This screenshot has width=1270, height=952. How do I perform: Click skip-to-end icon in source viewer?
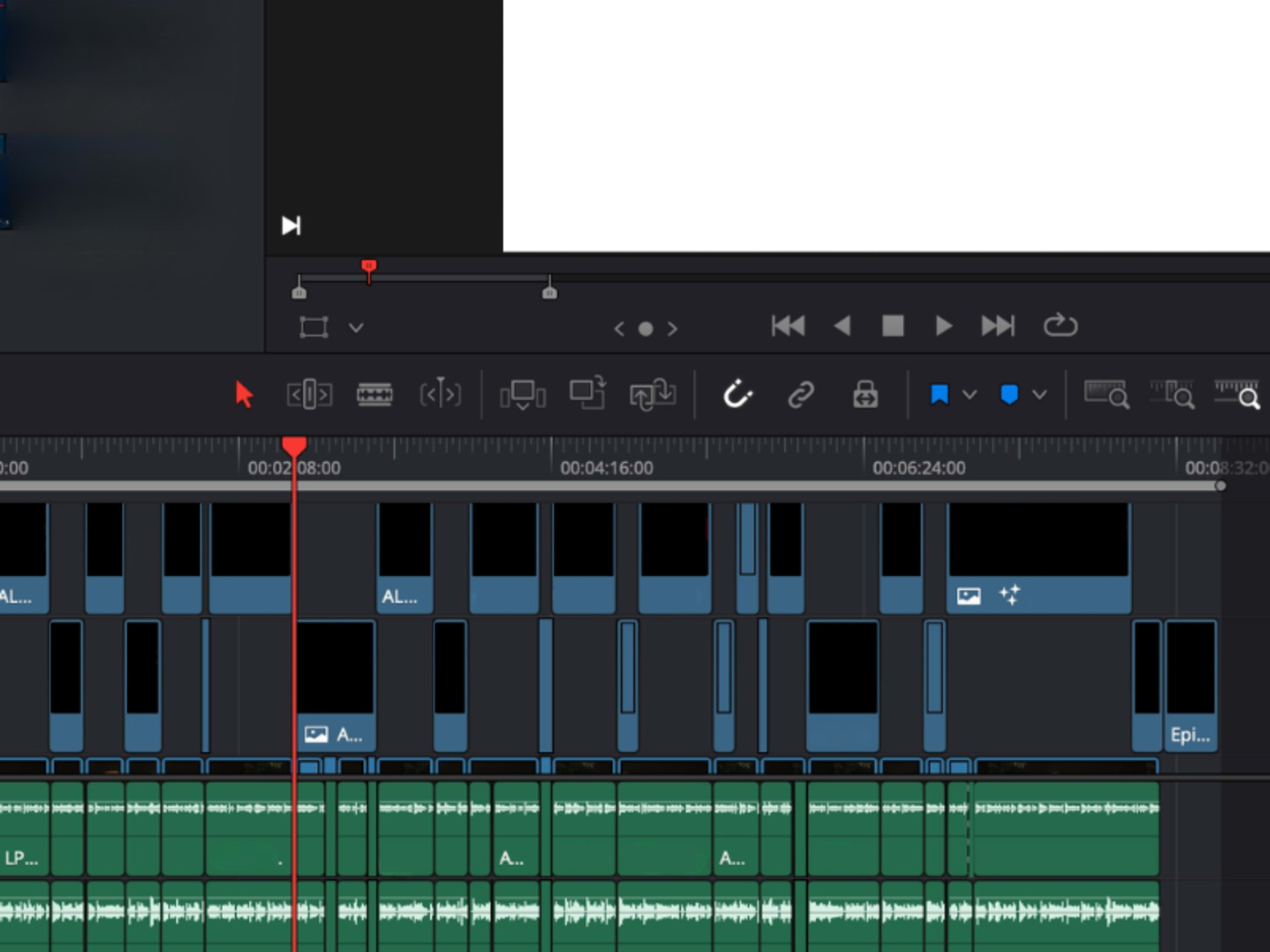[x=291, y=225]
